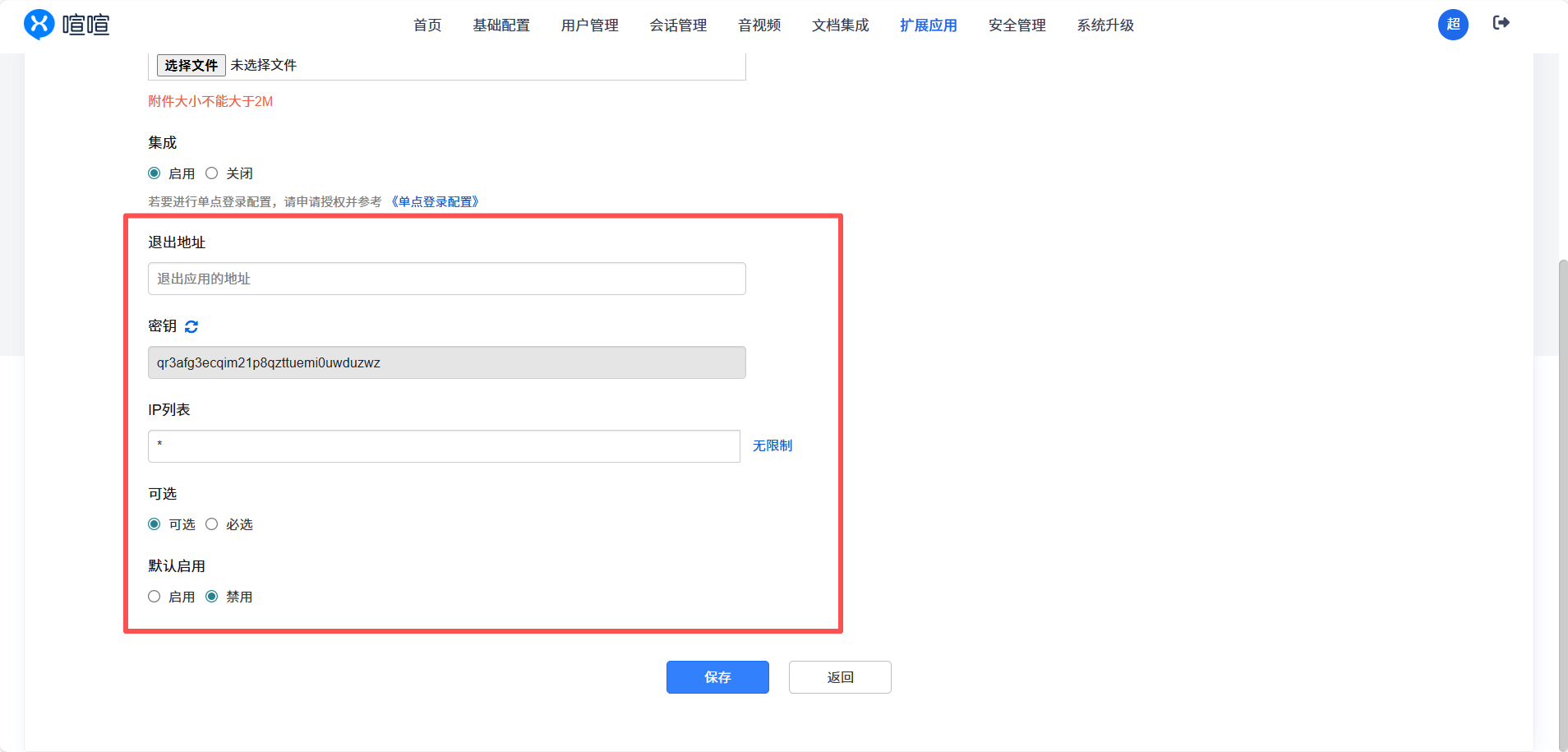Click the 保存 button
The image size is (1568, 752).
point(717,677)
